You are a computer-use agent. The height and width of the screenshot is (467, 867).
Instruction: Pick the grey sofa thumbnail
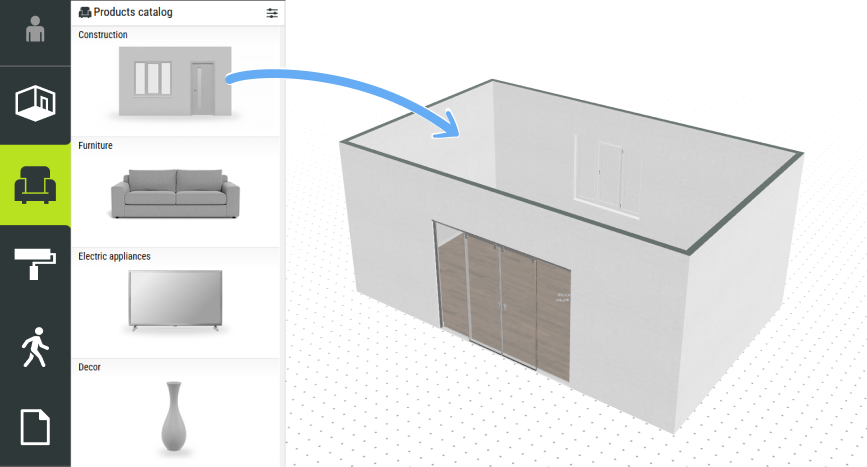click(x=175, y=193)
